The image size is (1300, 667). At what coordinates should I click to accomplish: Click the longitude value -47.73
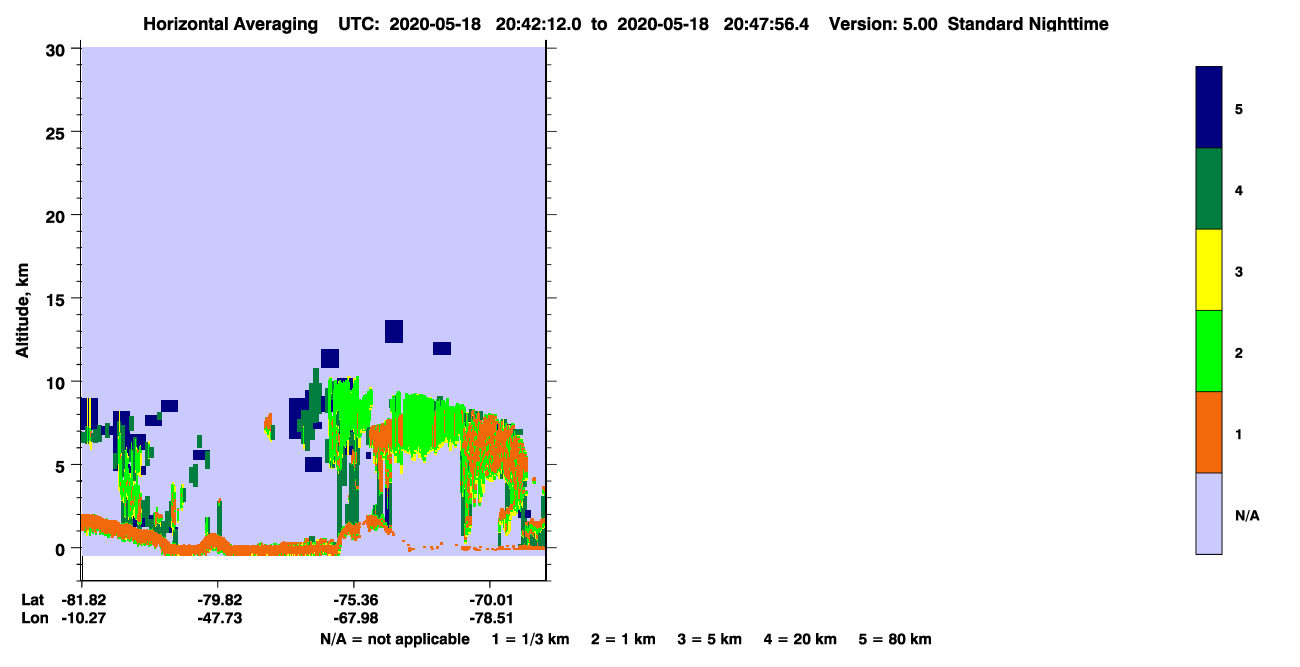coord(218,618)
